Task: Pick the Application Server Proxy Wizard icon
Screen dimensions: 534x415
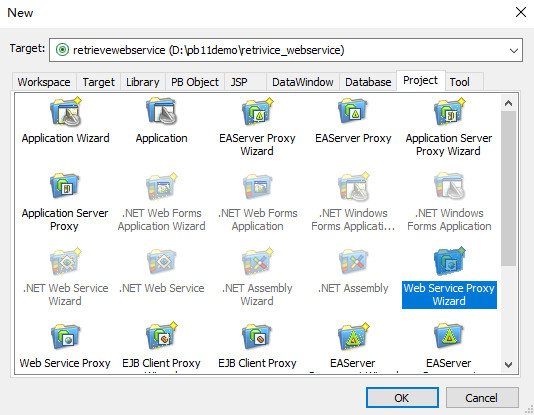Action: [x=449, y=111]
